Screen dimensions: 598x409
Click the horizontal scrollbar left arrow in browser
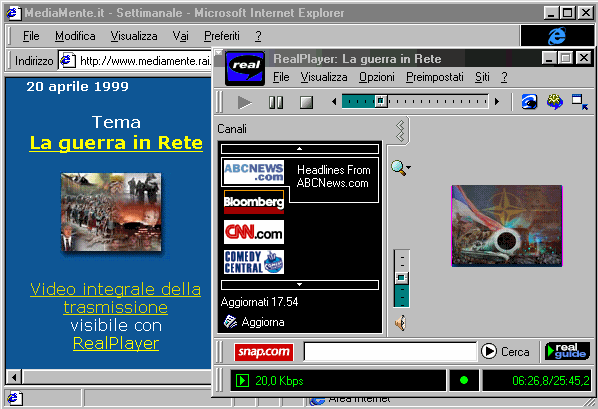tap(14, 378)
